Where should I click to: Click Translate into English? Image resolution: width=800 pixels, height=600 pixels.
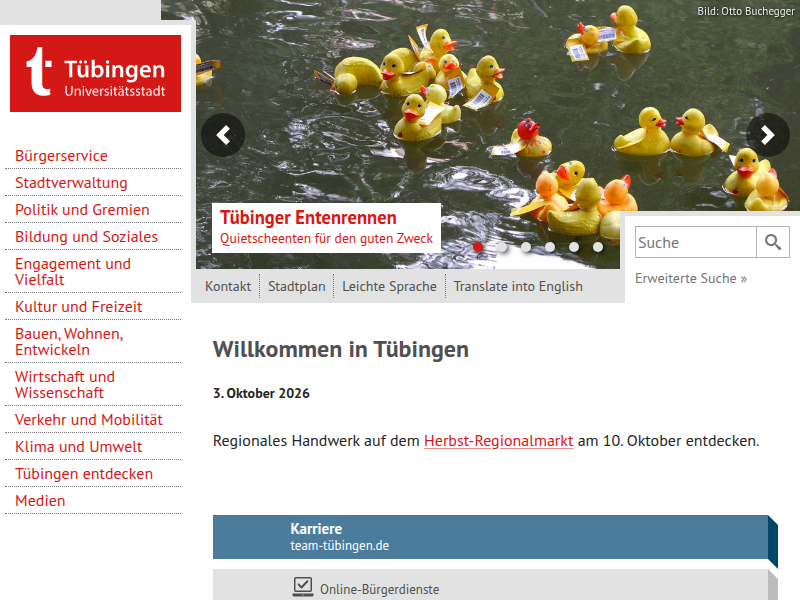518,286
